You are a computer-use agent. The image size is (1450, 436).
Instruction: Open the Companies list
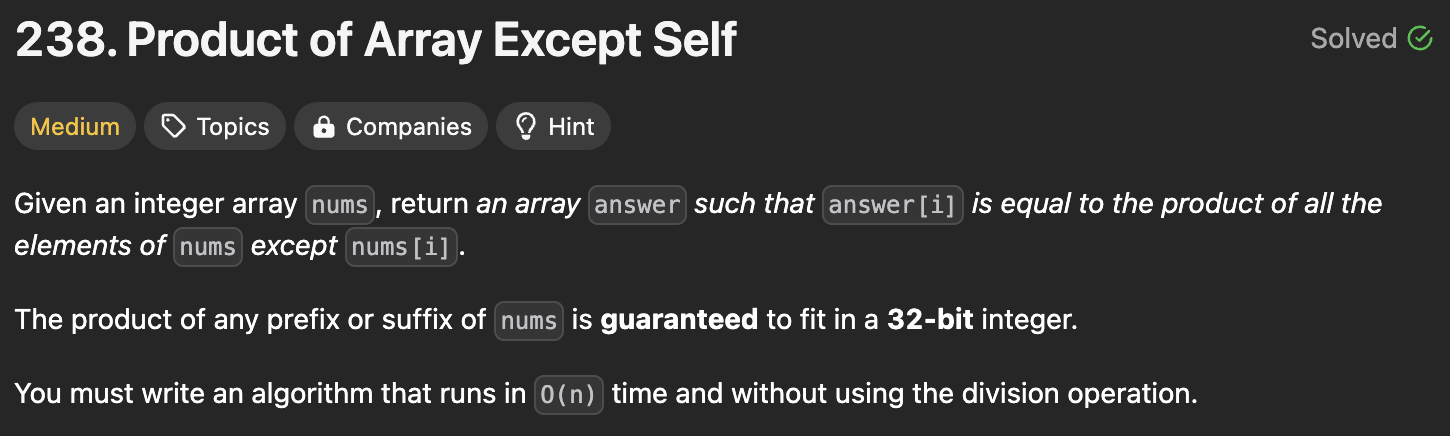[x=391, y=127]
